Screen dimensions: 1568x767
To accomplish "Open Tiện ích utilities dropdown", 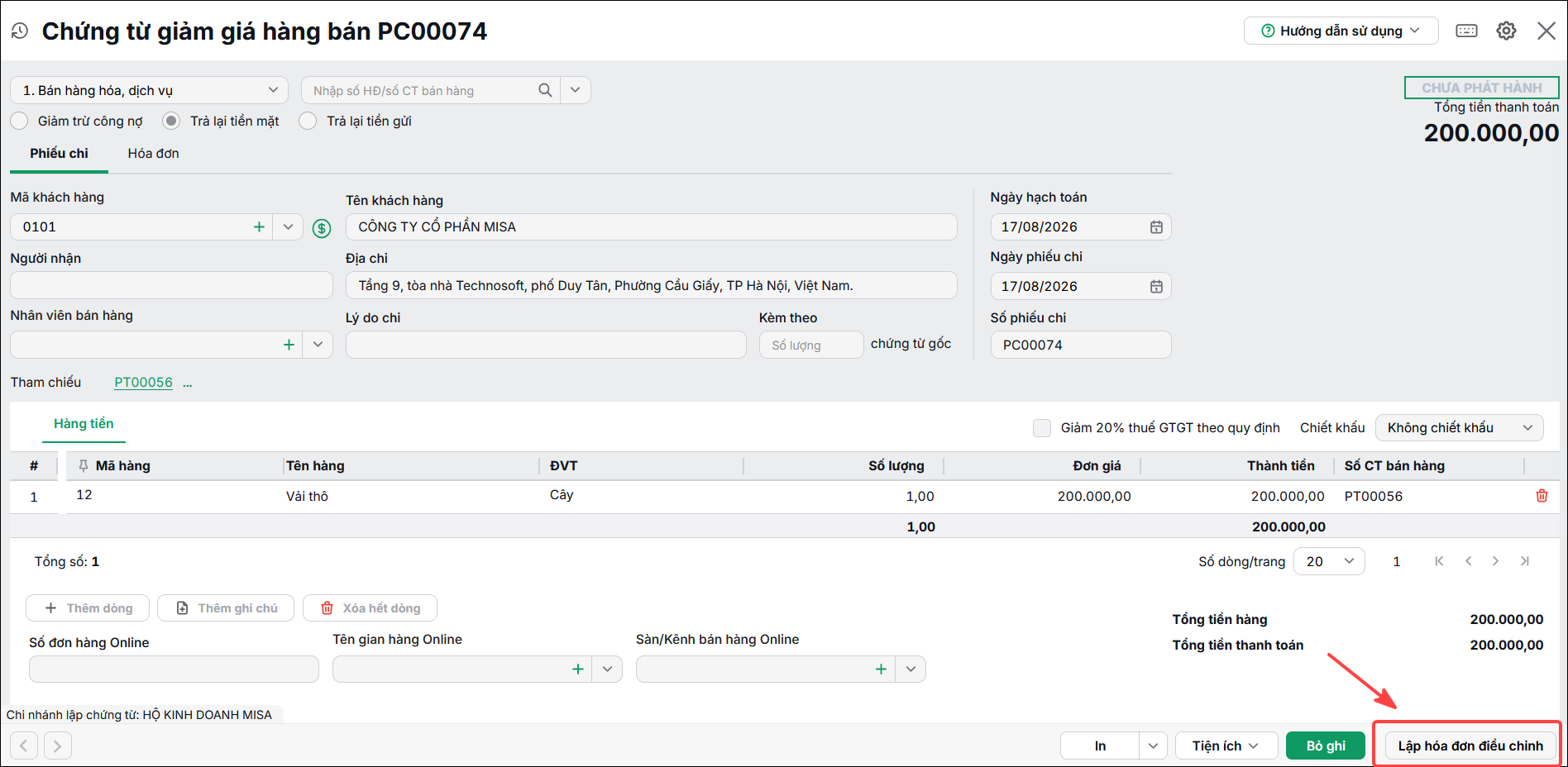I will (1225, 746).
